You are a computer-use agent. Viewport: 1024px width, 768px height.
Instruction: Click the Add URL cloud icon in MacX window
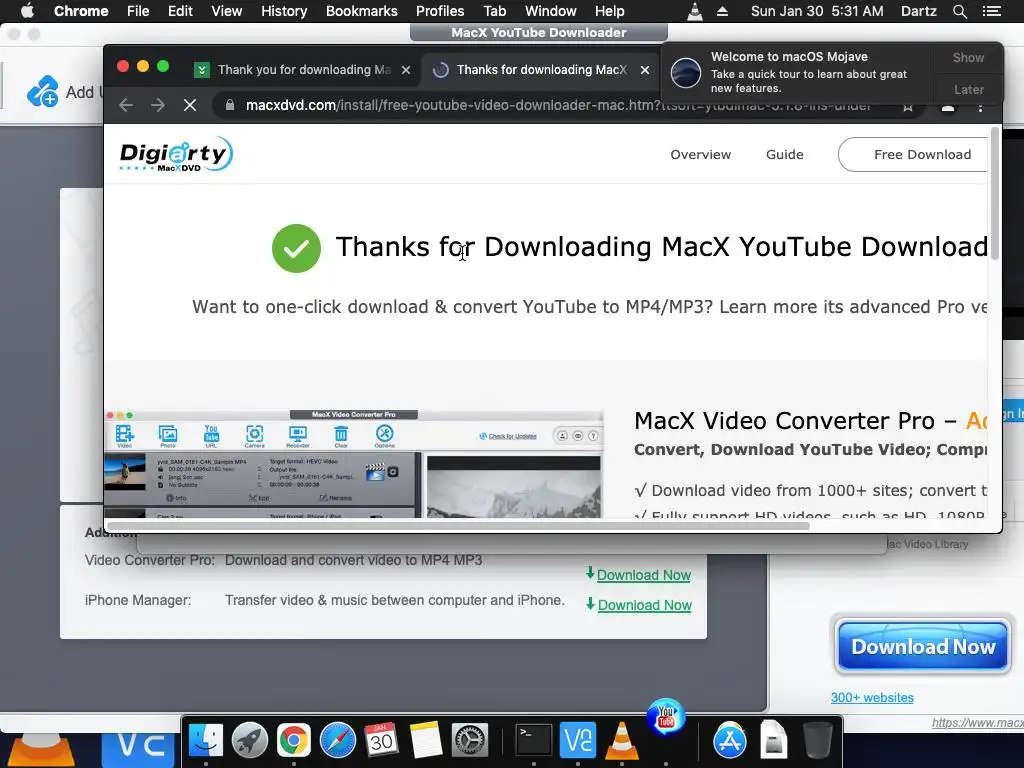[42, 91]
